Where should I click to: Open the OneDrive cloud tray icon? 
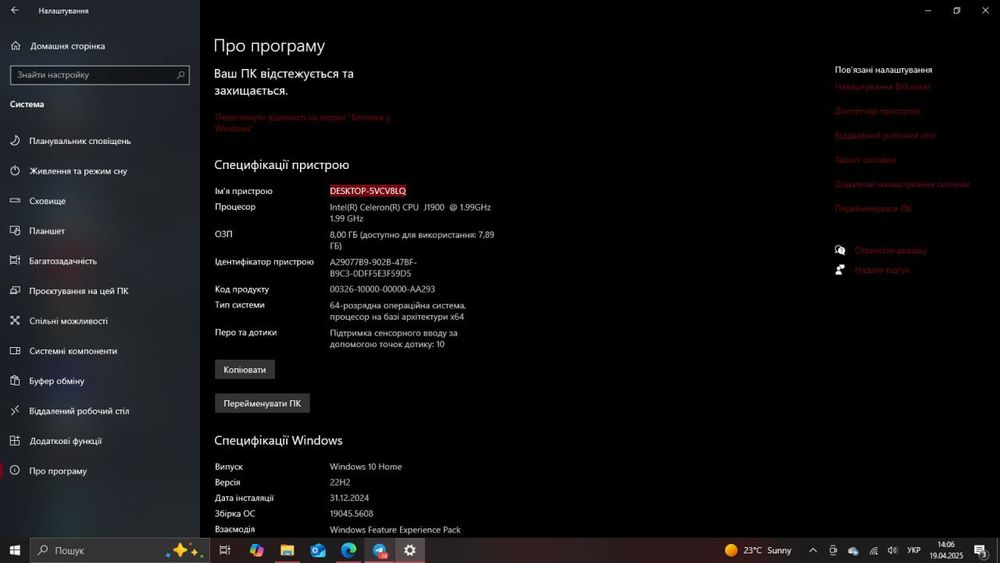853,550
